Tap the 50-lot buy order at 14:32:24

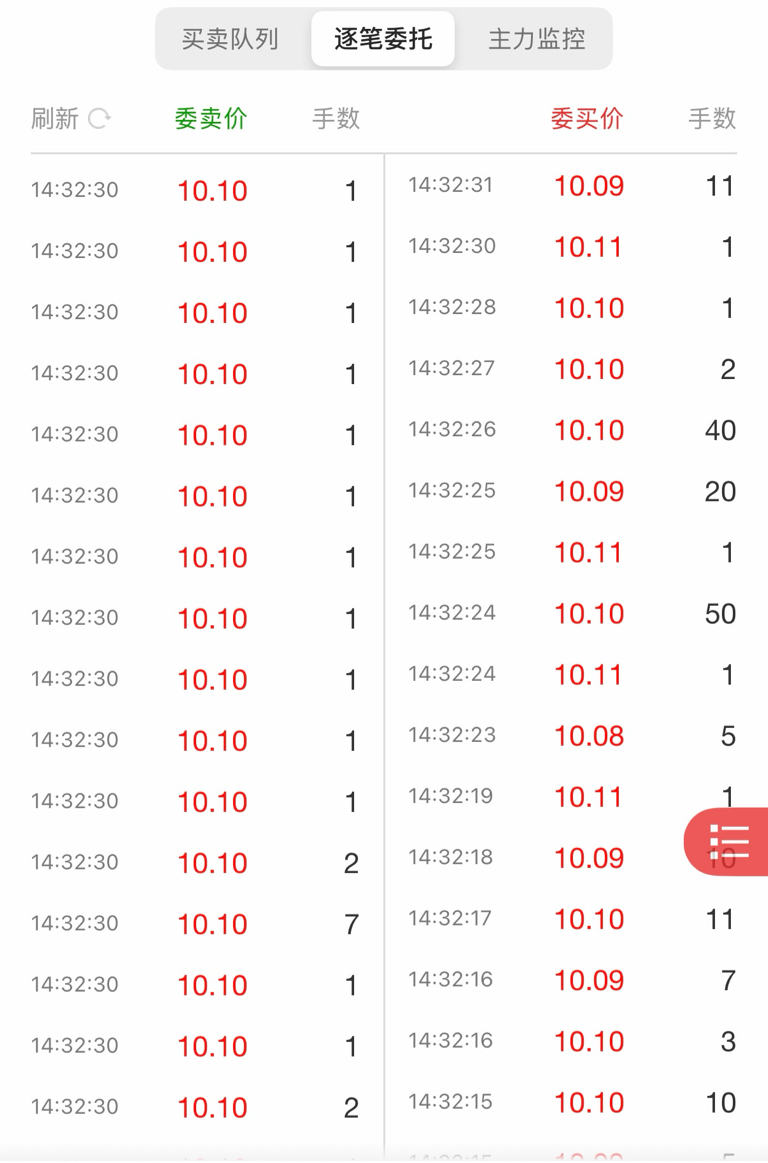571,613
